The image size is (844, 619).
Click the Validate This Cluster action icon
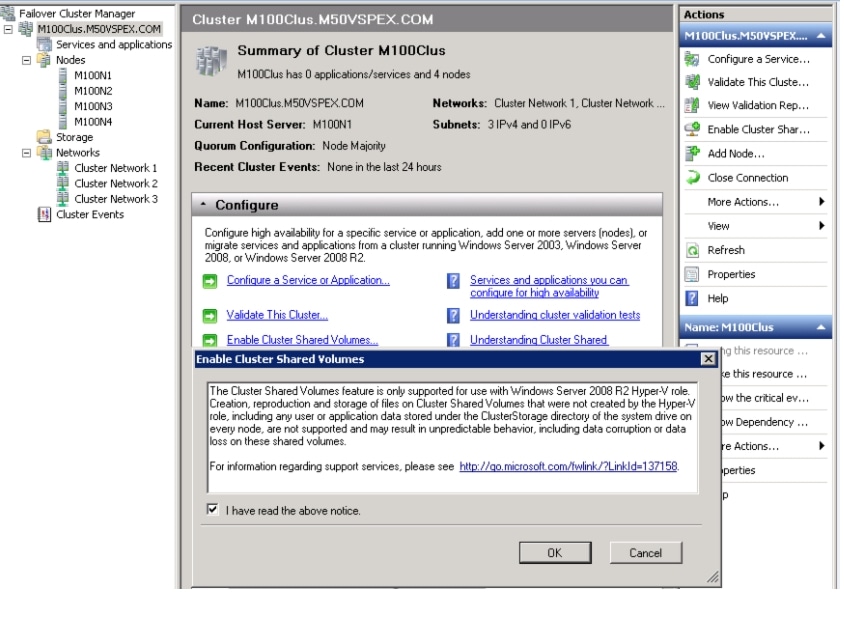click(x=692, y=82)
